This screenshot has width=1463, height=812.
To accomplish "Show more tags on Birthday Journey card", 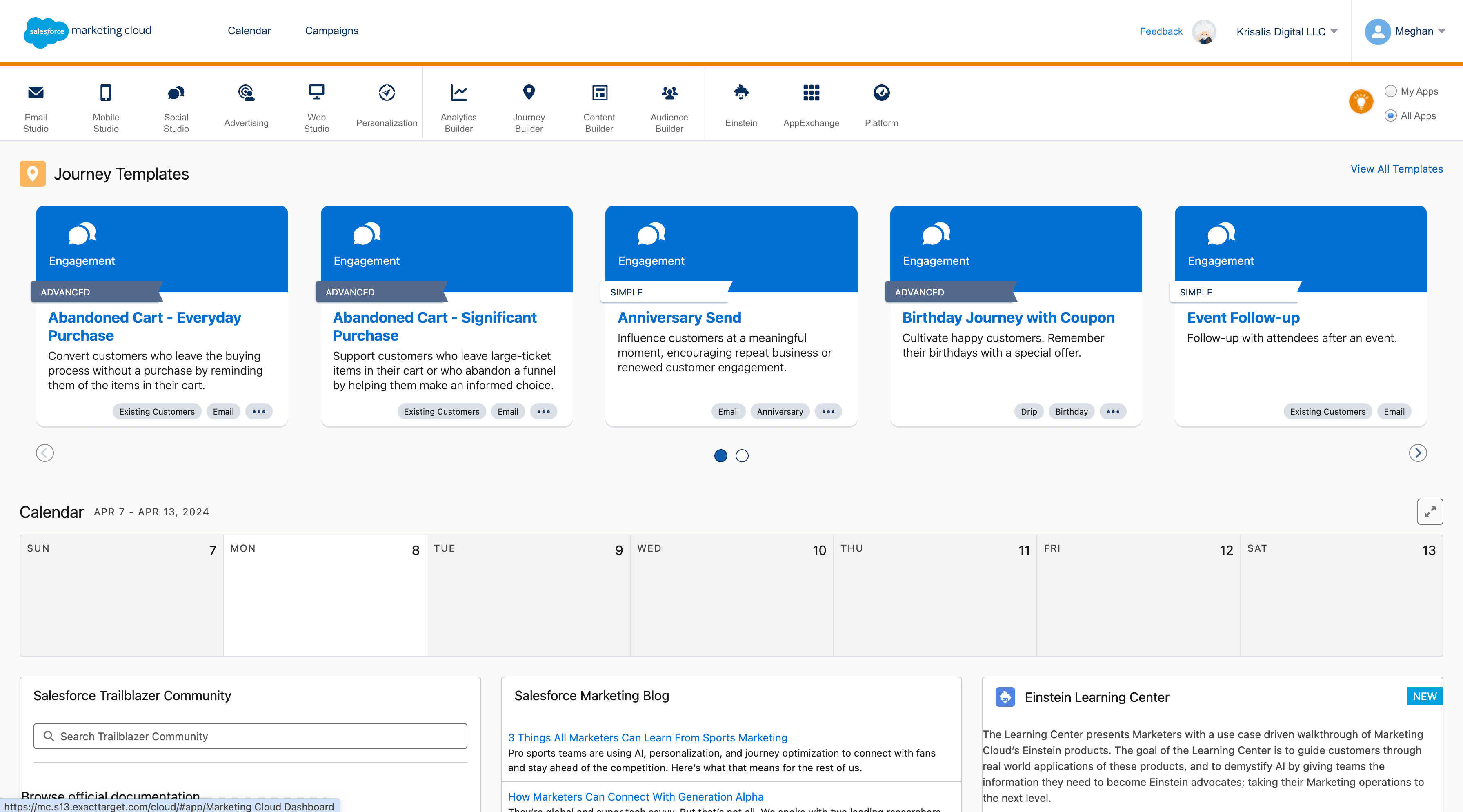I will coord(1113,411).
